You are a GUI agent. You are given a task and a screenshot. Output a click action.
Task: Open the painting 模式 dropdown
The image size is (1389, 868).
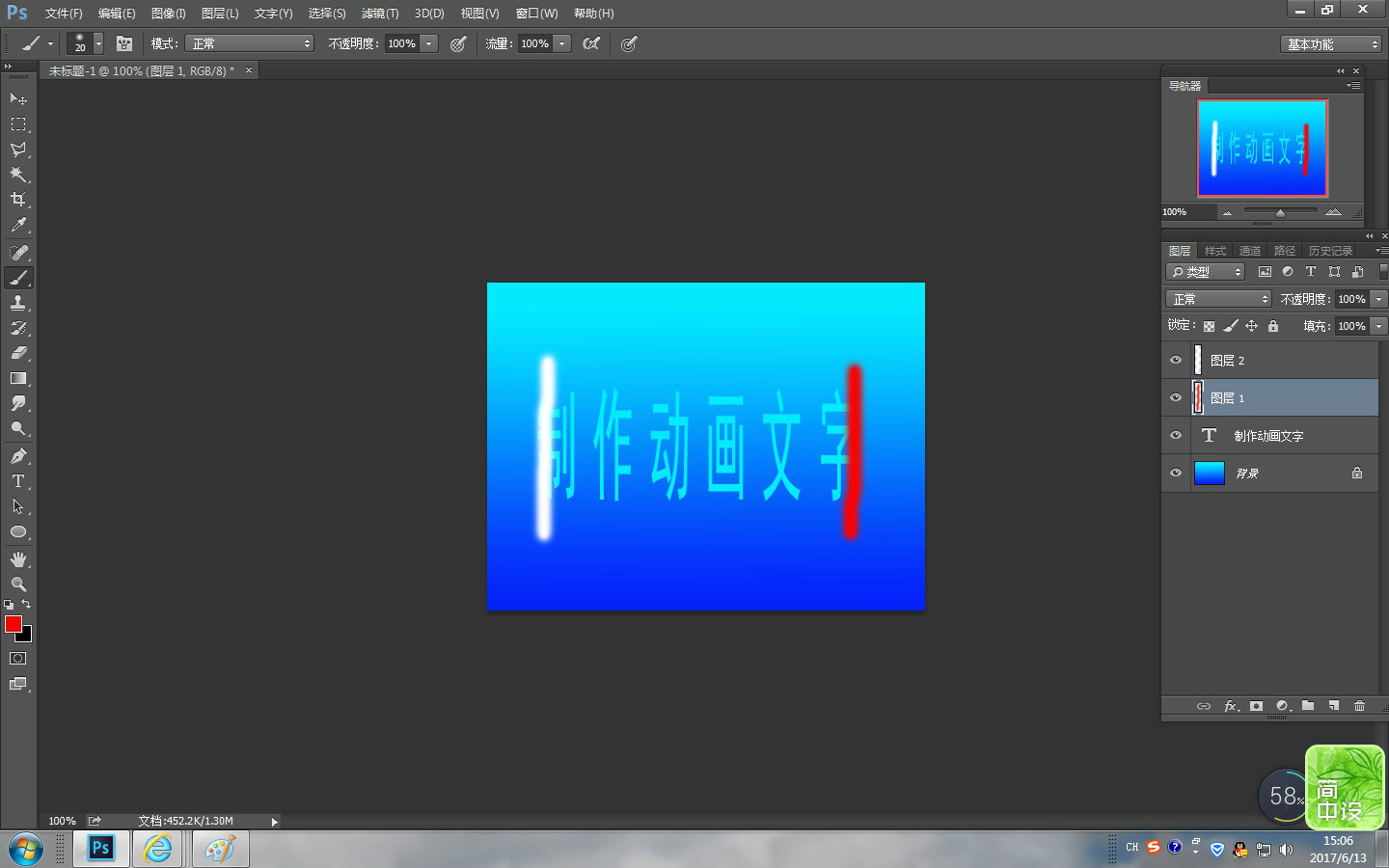(249, 43)
